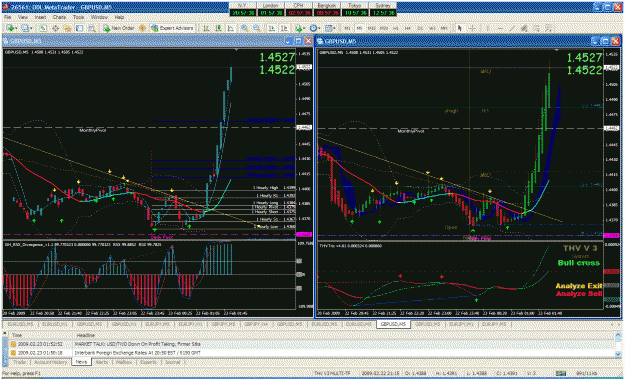
Task: Toggle the chart shift icon
Action: click(x=284, y=28)
